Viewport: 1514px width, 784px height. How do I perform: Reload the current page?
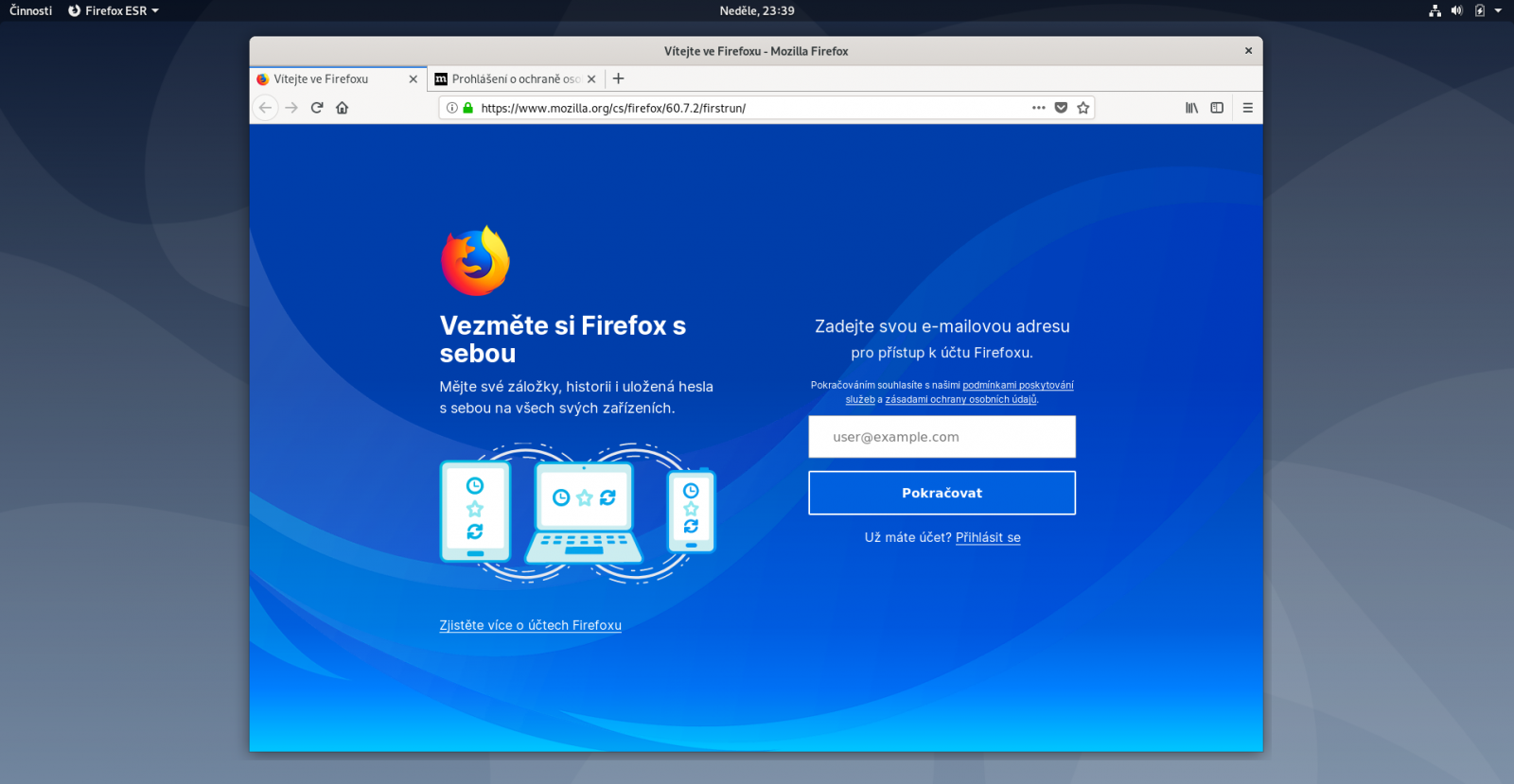(317, 108)
